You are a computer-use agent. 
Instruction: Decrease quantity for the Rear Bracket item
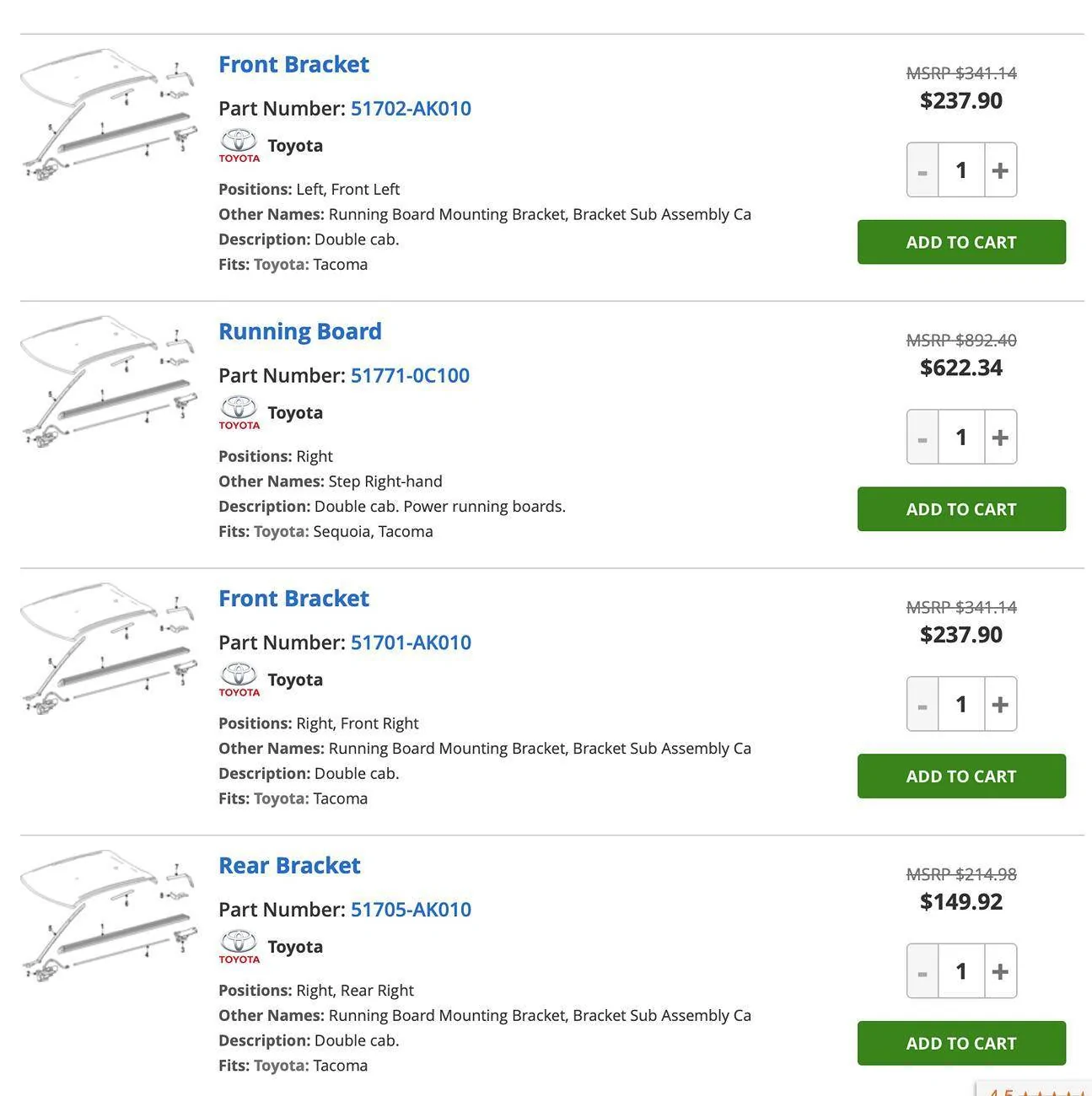tap(923, 972)
